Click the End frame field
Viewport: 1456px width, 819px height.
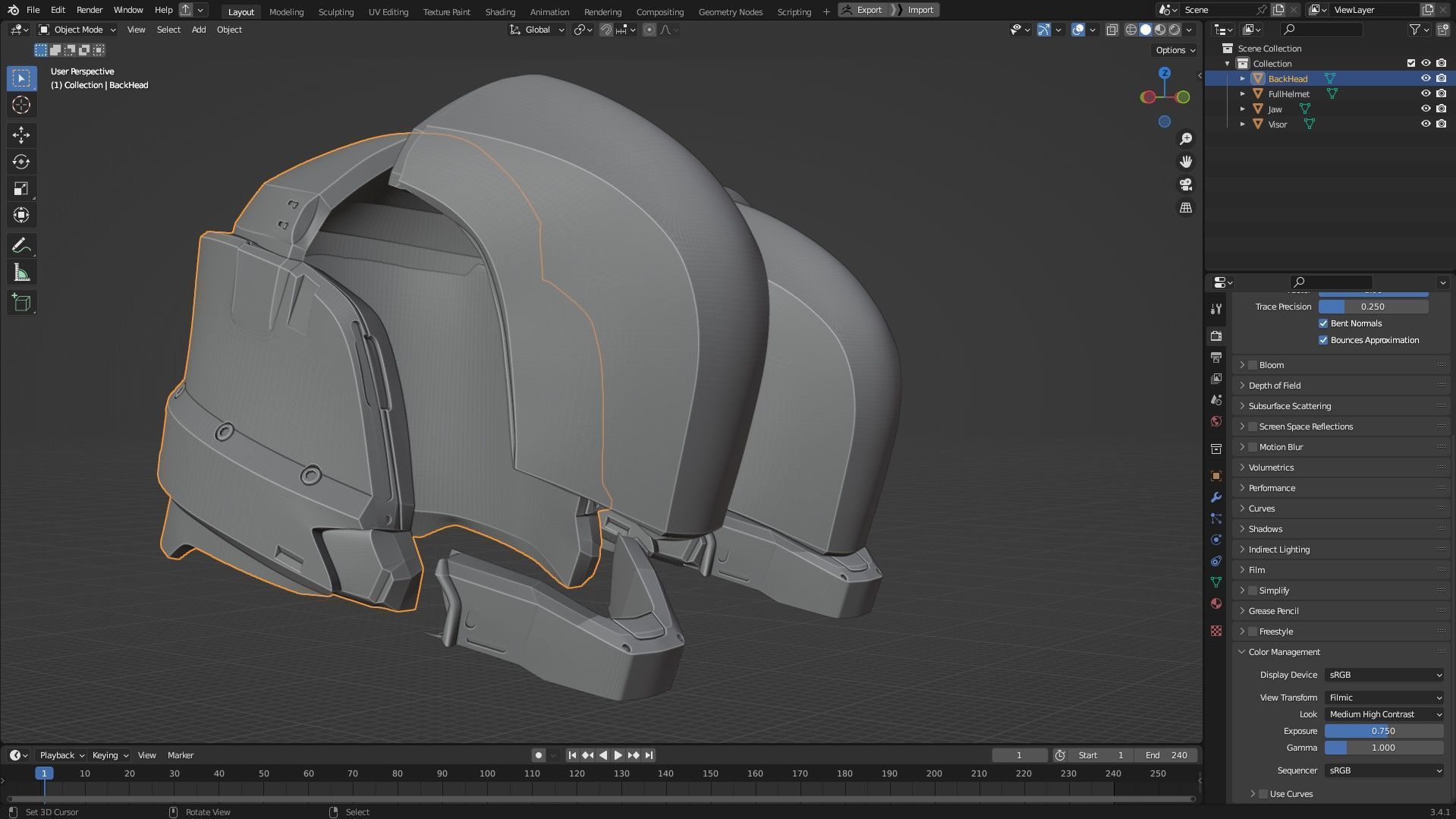coord(1166,755)
